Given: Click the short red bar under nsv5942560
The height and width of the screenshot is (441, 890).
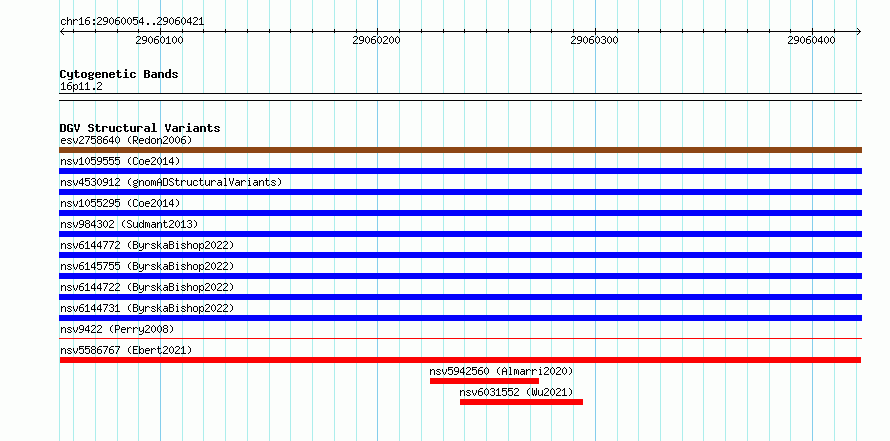Looking at the screenshot, I should pos(484,381).
